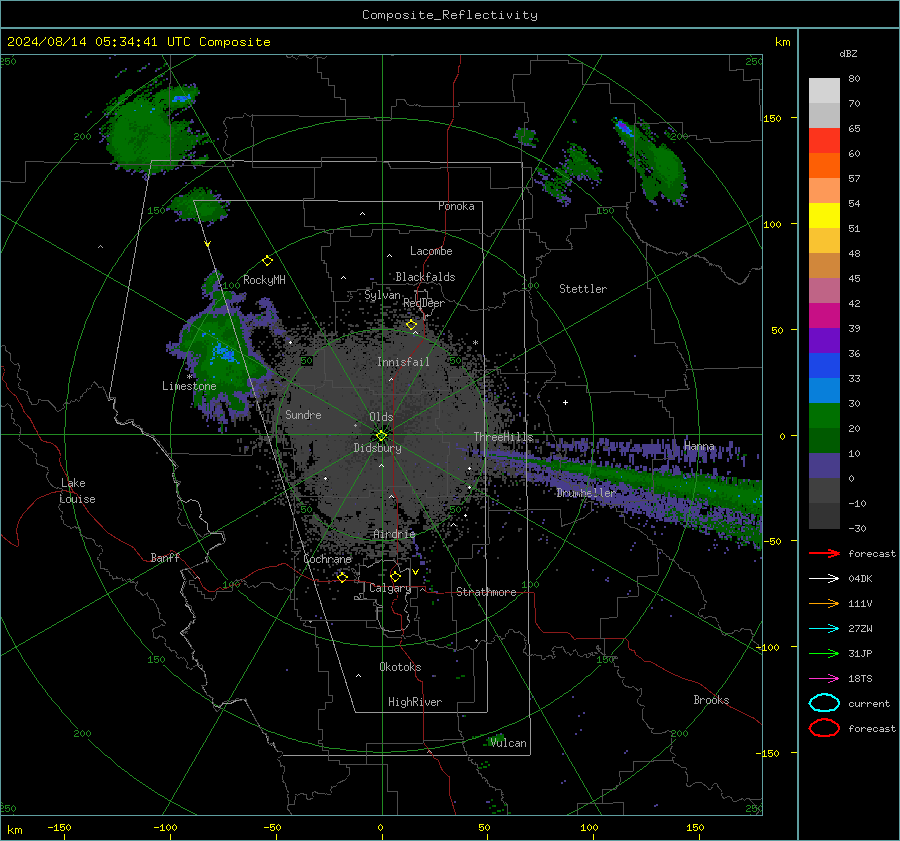Screen dimensions: 900x841
Task: Click the yellow radar site marker at Didsbury
Action: (x=381, y=436)
